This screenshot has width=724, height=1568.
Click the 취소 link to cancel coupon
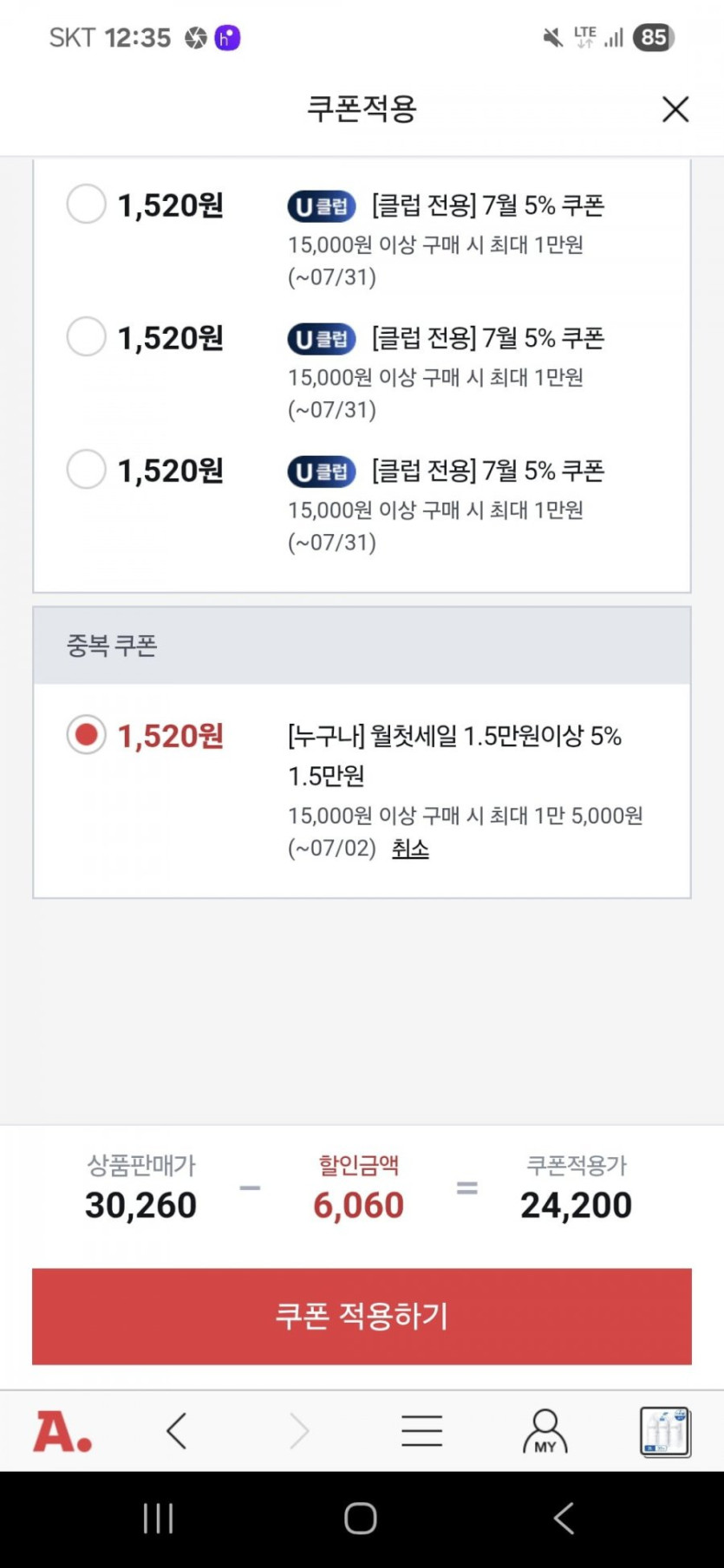[x=410, y=848]
